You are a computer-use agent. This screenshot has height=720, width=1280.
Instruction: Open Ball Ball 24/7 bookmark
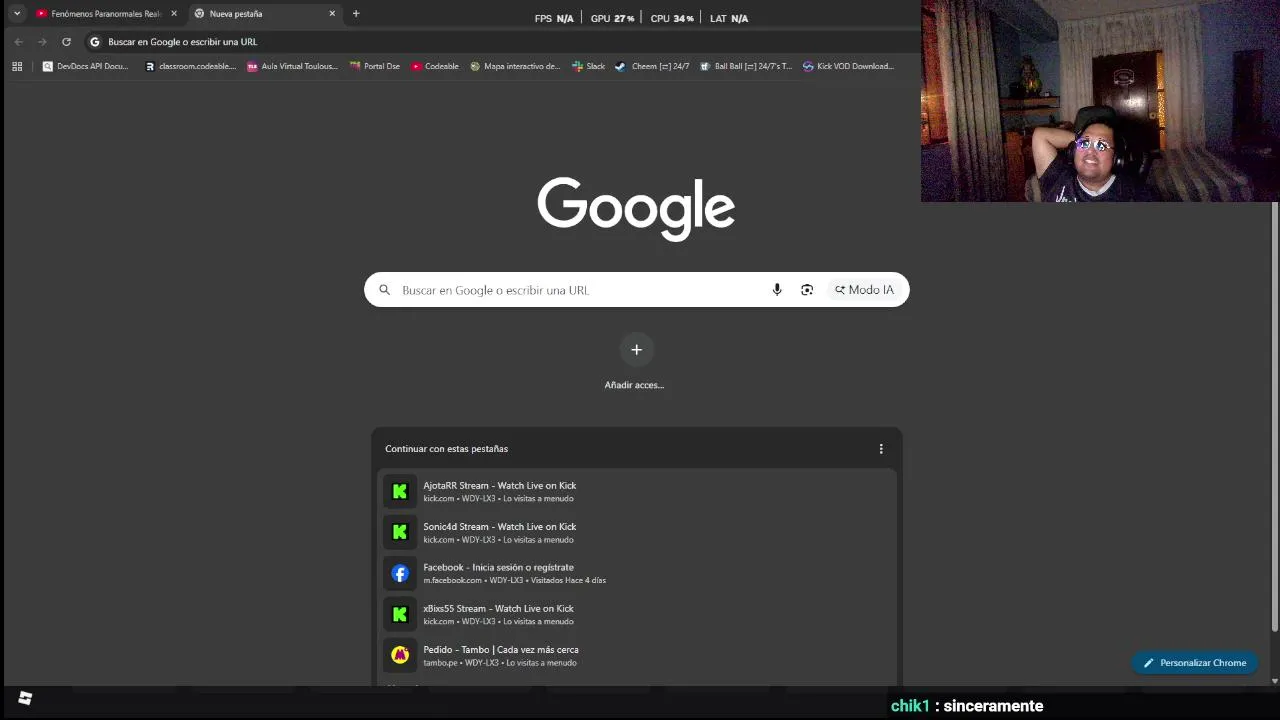(x=746, y=66)
